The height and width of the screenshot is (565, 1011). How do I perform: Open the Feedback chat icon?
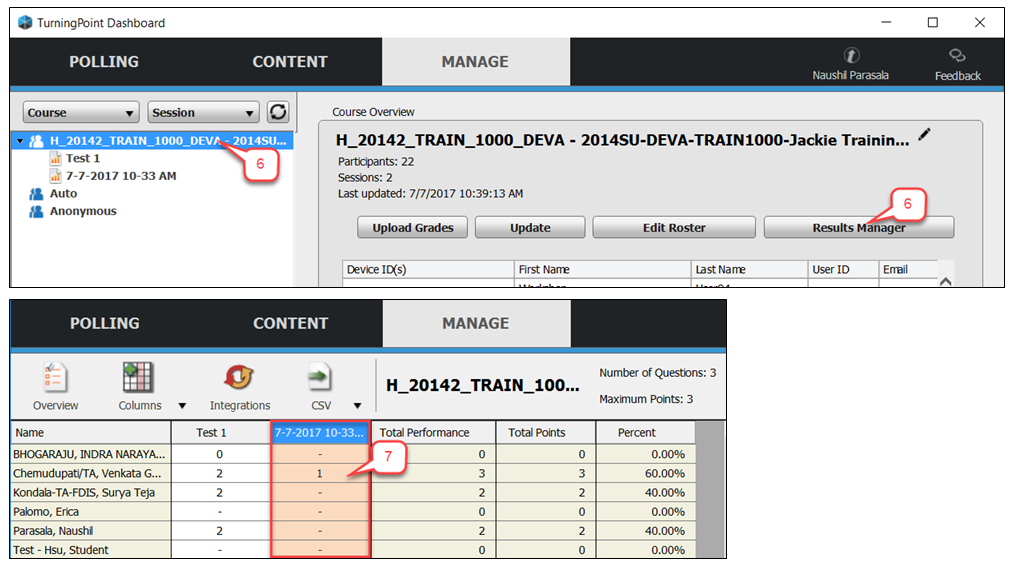click(x=957, y=55)
